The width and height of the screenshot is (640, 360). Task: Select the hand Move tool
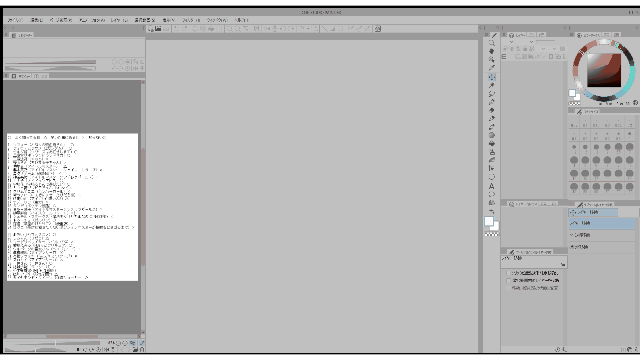[x=491, y=51]
